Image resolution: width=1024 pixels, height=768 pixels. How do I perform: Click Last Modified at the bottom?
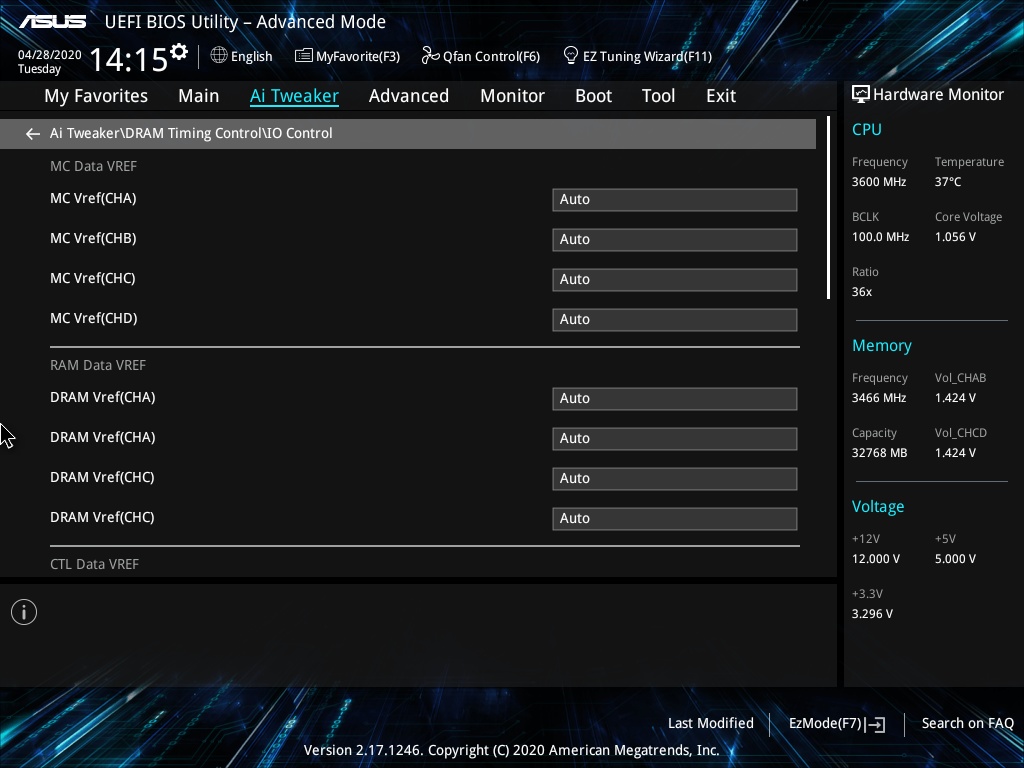tap(711, 723)
